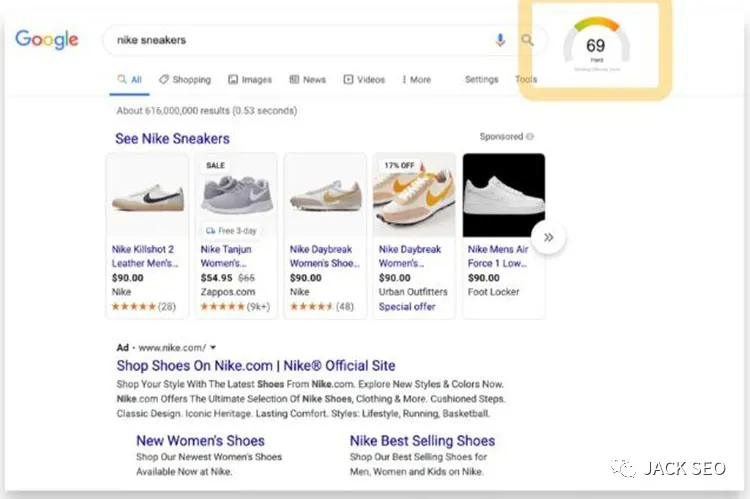Click the keyword difficulty gauge showing 69

click(595, 47)
